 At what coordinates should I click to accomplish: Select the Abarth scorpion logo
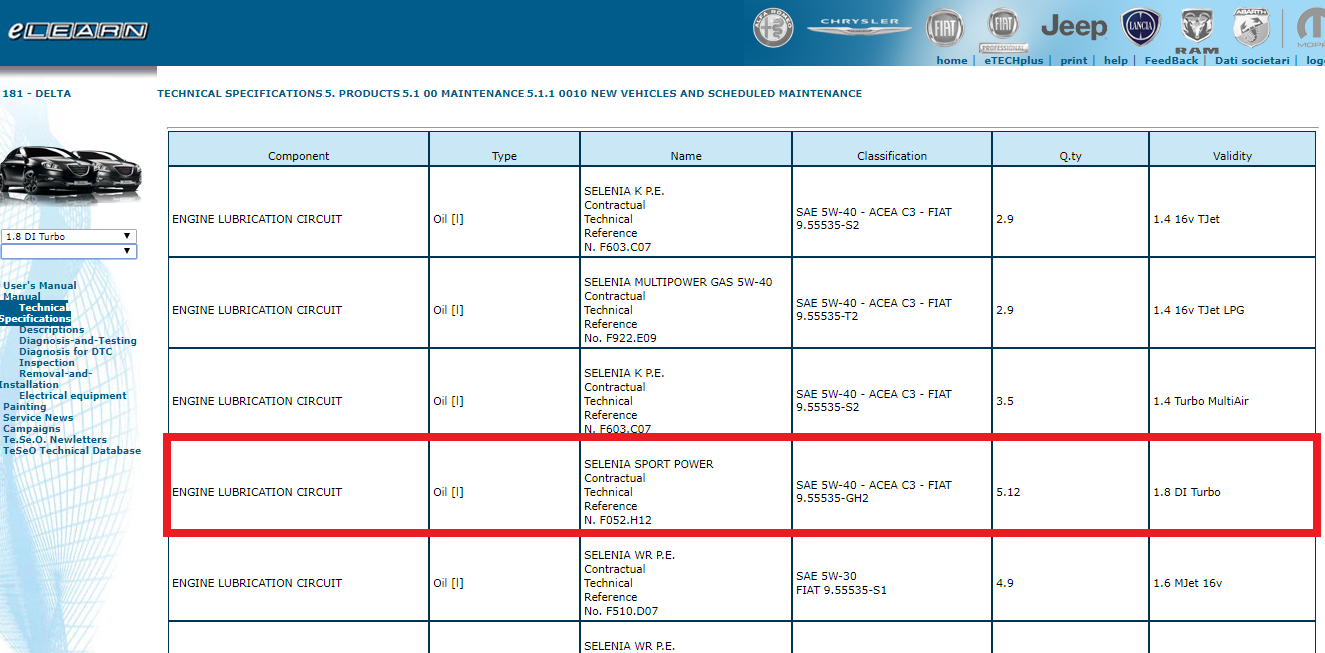tap(1251, 28)
